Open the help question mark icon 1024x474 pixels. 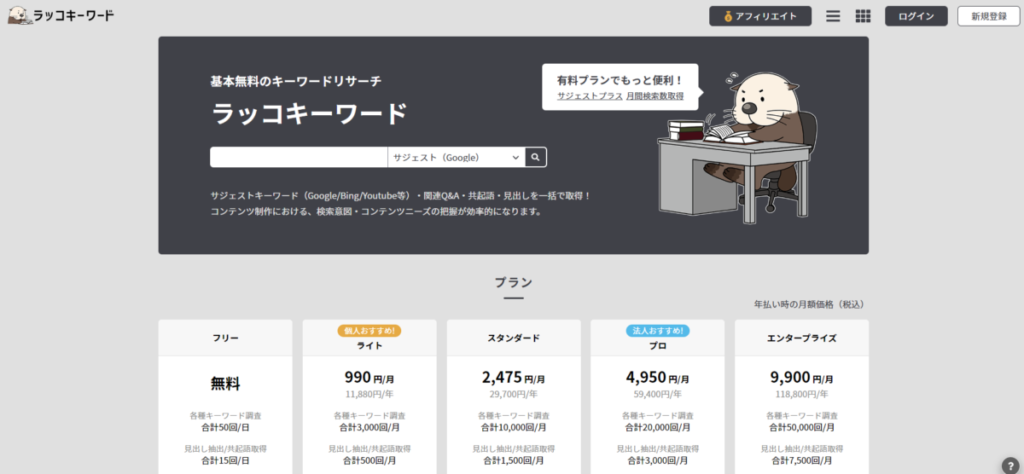click(1011, 464)
